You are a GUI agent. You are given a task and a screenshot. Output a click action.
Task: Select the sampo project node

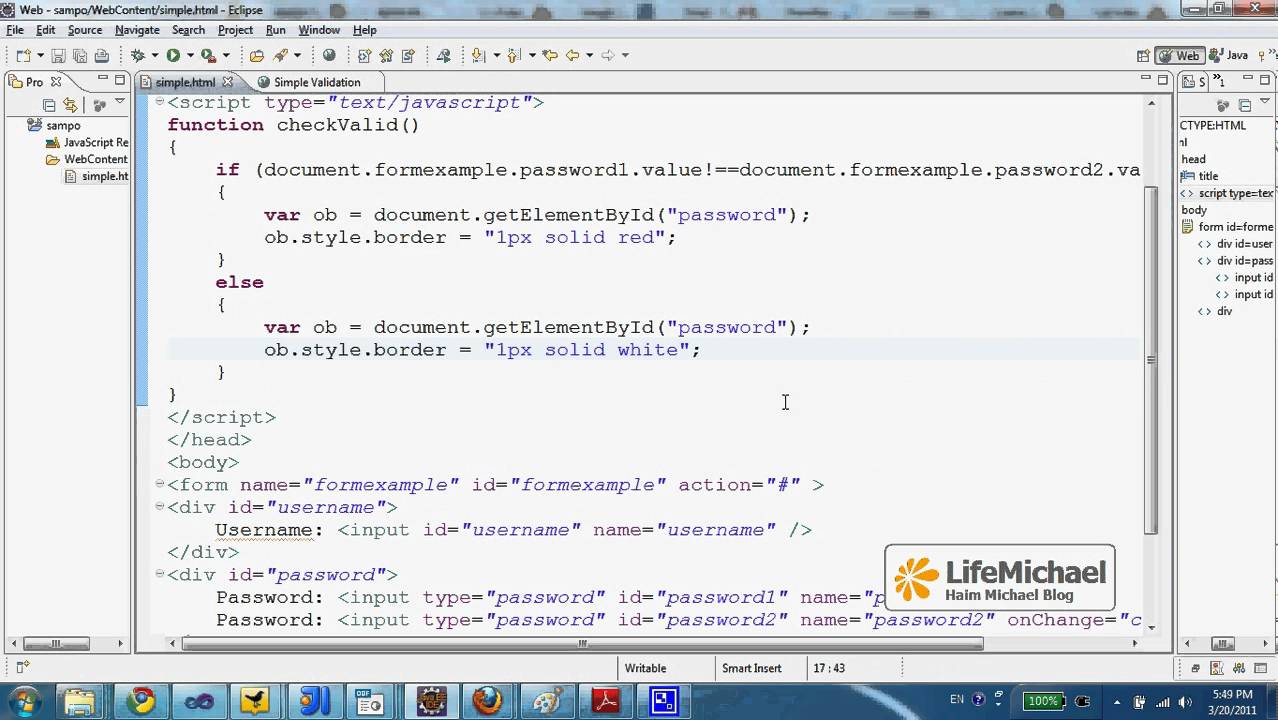(63, 126)
